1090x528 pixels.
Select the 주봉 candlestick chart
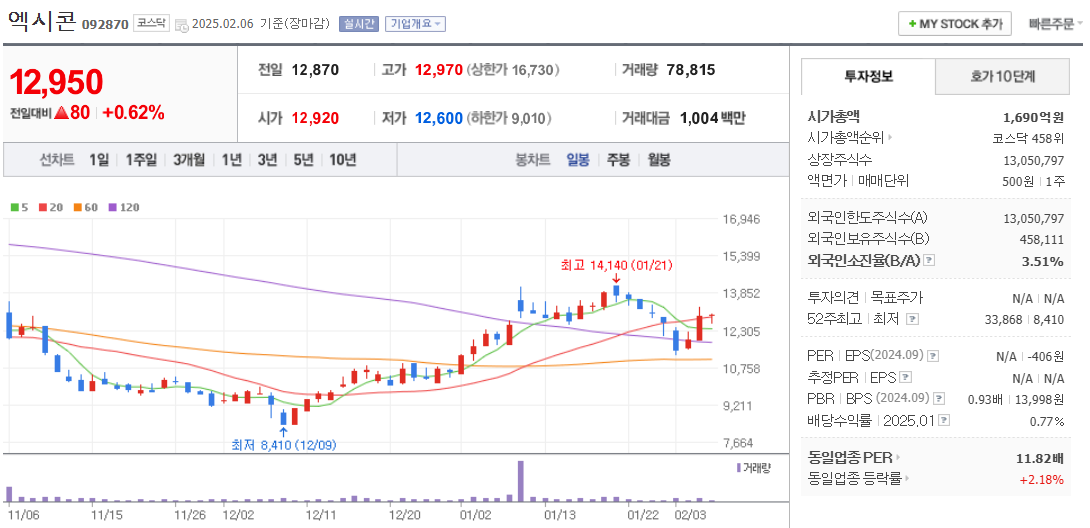(618, 160)
